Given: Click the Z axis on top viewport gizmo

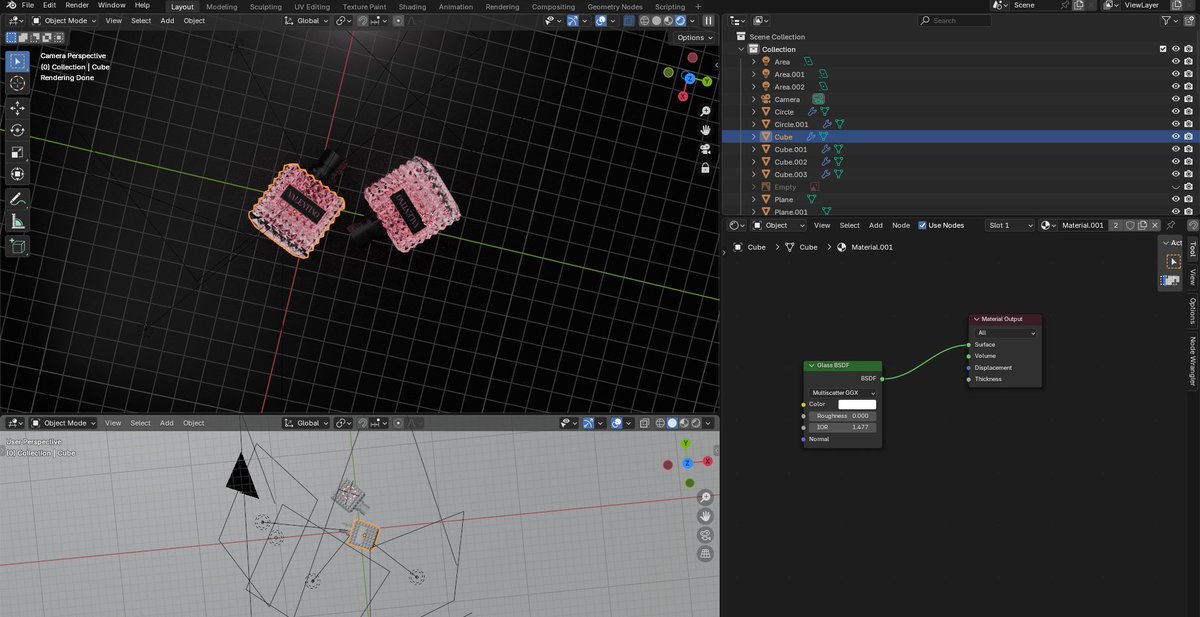Looking at the screenshot, I should pyautogui.click(x=688, y=77).
